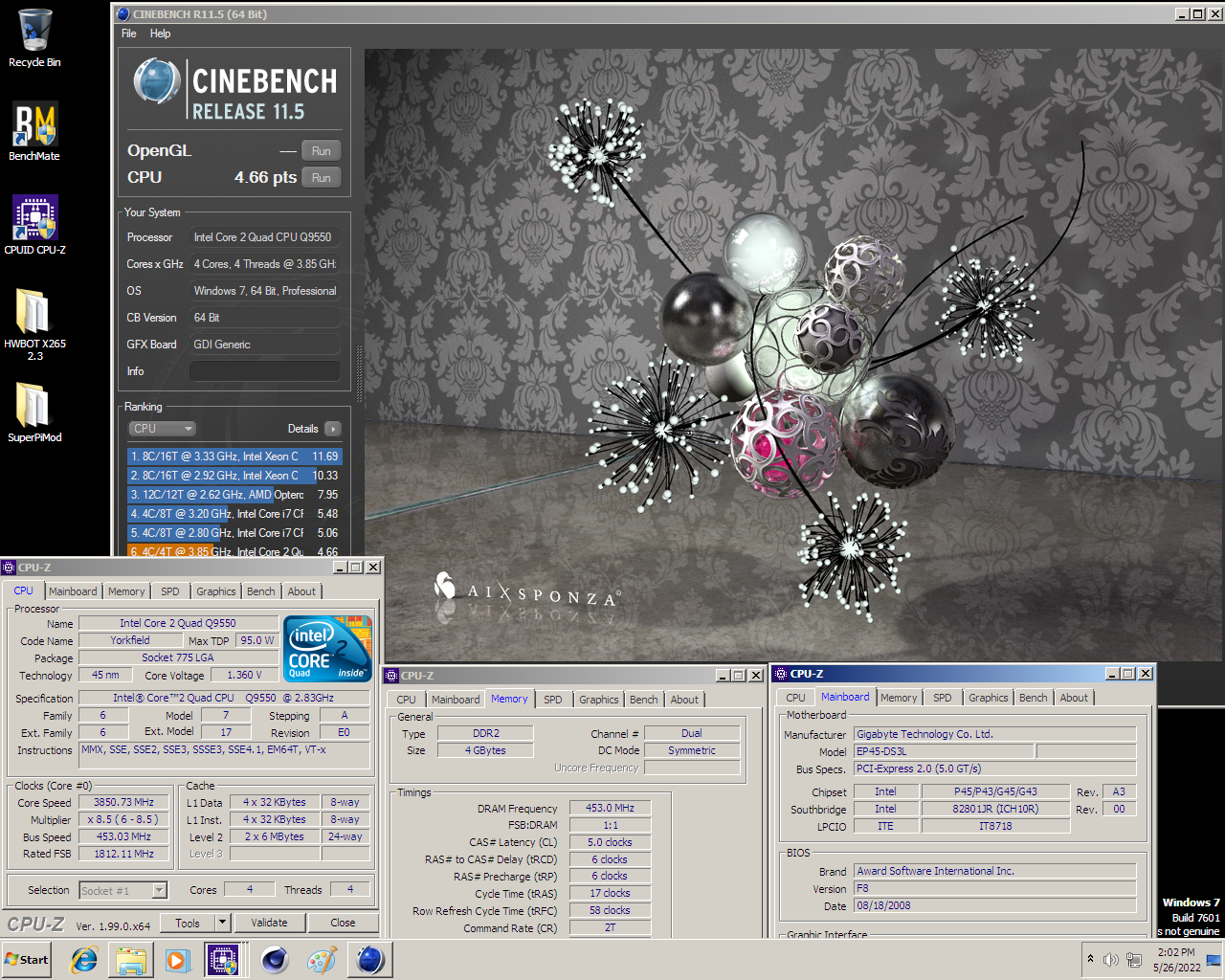
Task: Open About tab in left CPU-Z window
Action: coord(302,591)
